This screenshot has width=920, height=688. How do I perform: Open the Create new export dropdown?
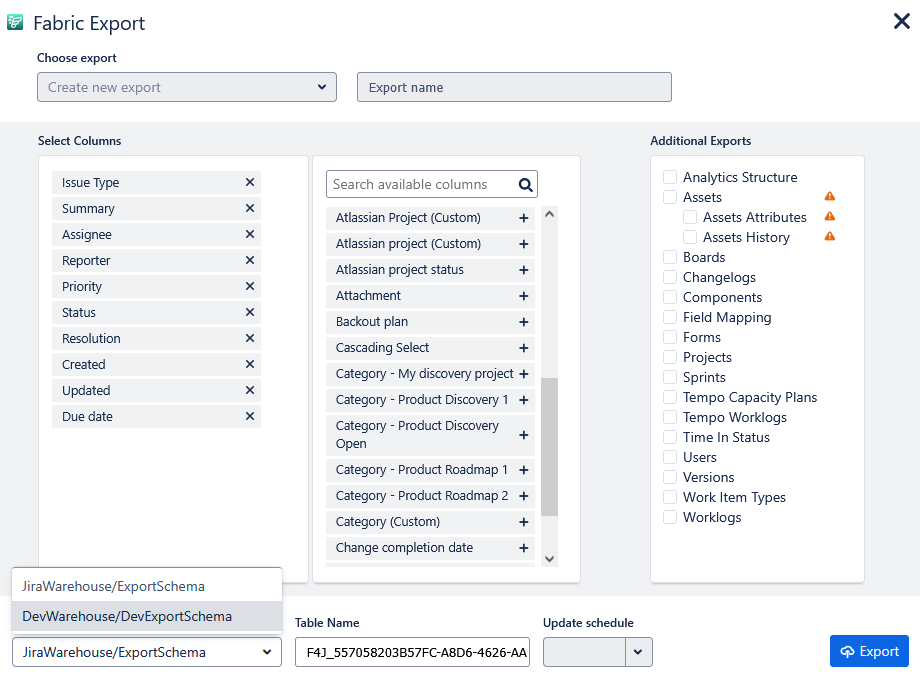tap(187, 87)
